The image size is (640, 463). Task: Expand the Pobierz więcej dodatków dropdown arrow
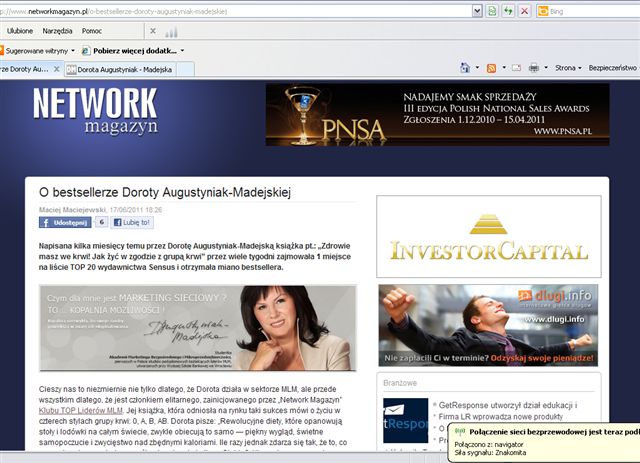(182, 51)
